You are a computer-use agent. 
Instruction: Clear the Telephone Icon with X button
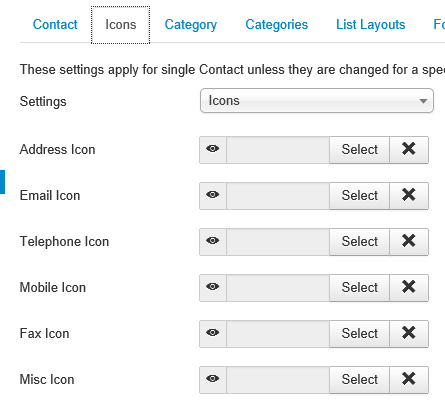(409, 242)
